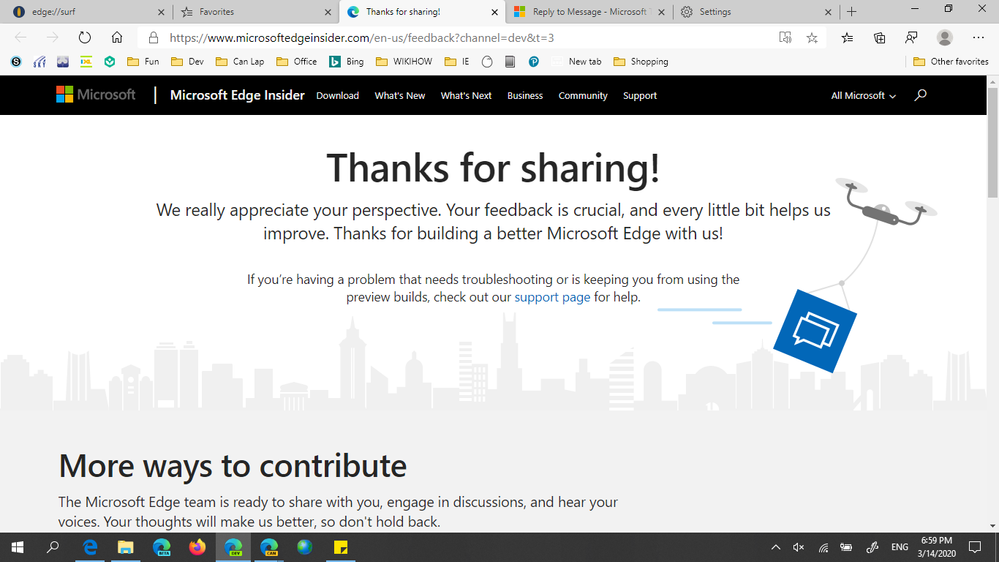This screenshot has height=562, width=999.
Task: Open the Download nav item
Action: (x=338, y=96)
